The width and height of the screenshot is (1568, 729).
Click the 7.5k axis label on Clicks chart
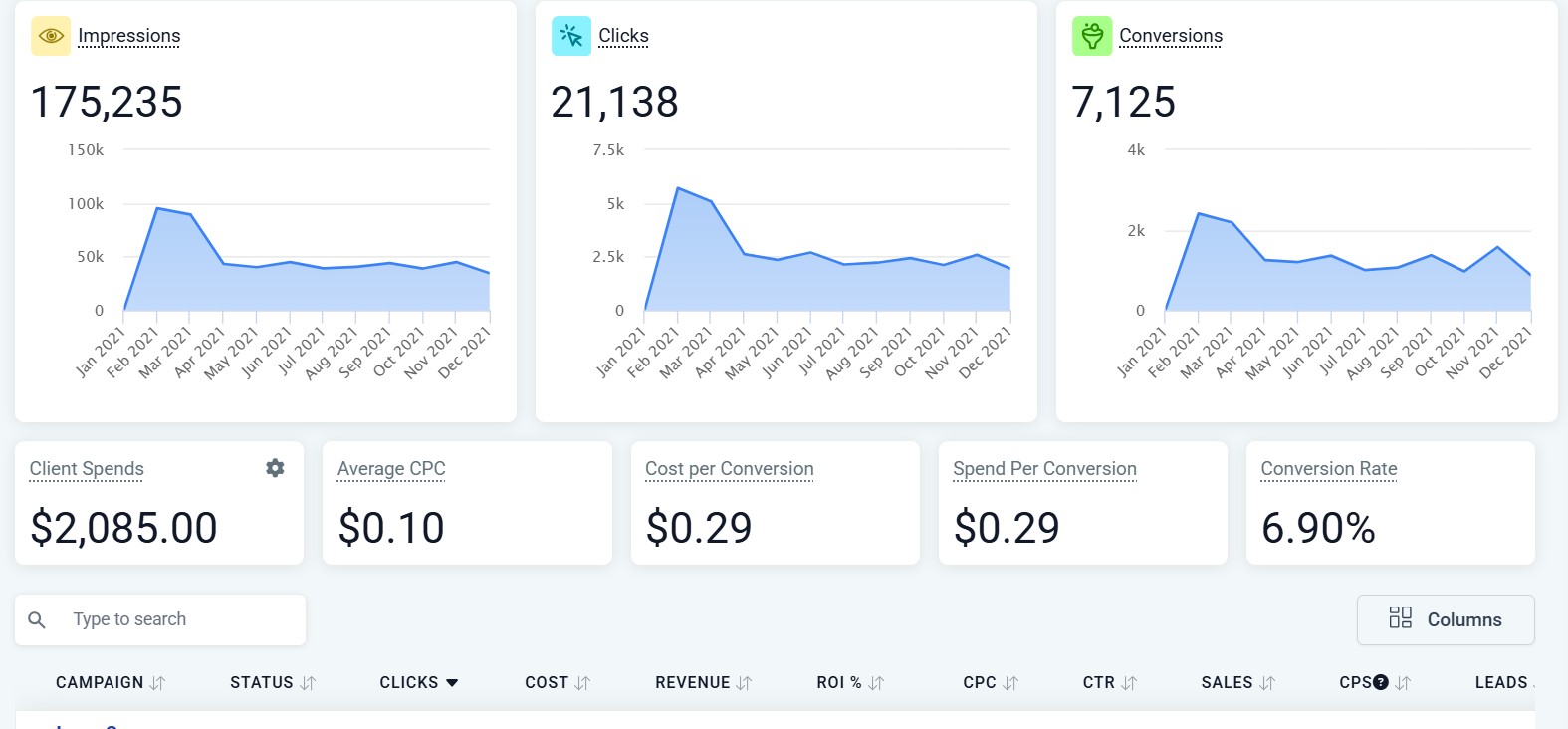click(608, 150)
